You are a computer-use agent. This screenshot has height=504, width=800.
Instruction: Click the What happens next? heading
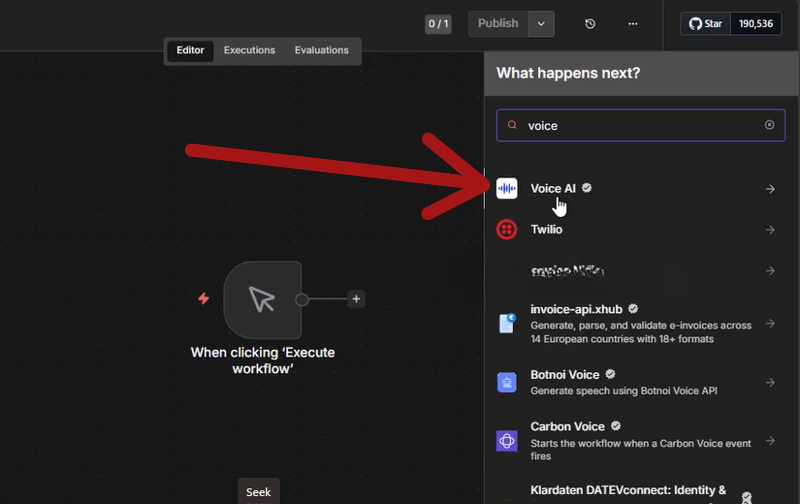[568, 73]
